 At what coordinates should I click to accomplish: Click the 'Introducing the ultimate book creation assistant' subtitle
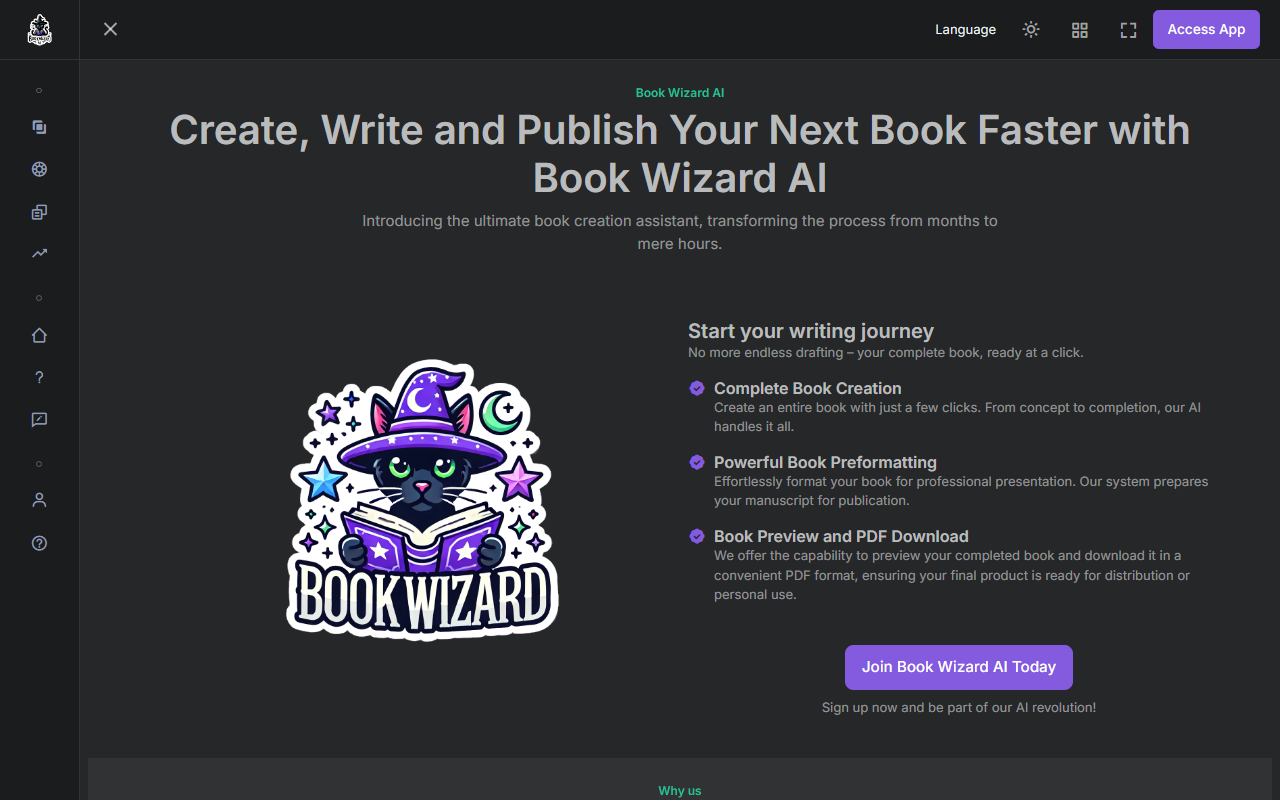(x=680, y=232)
